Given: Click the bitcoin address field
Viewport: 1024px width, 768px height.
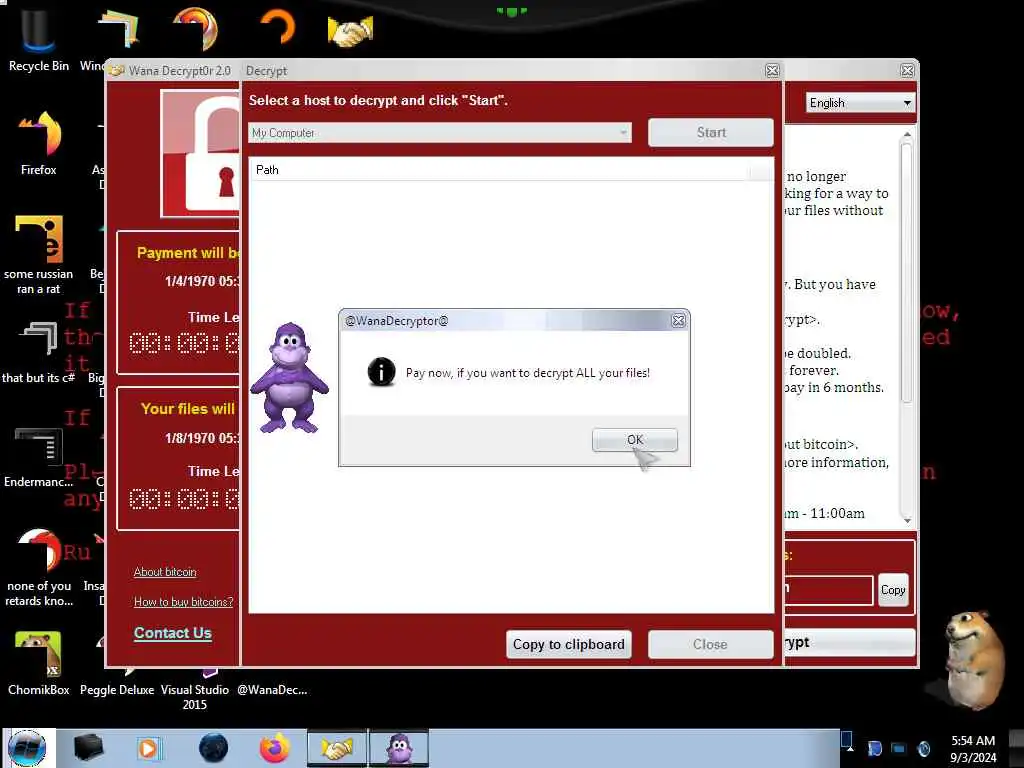Looking at the screenshot, I should point(829,590).
